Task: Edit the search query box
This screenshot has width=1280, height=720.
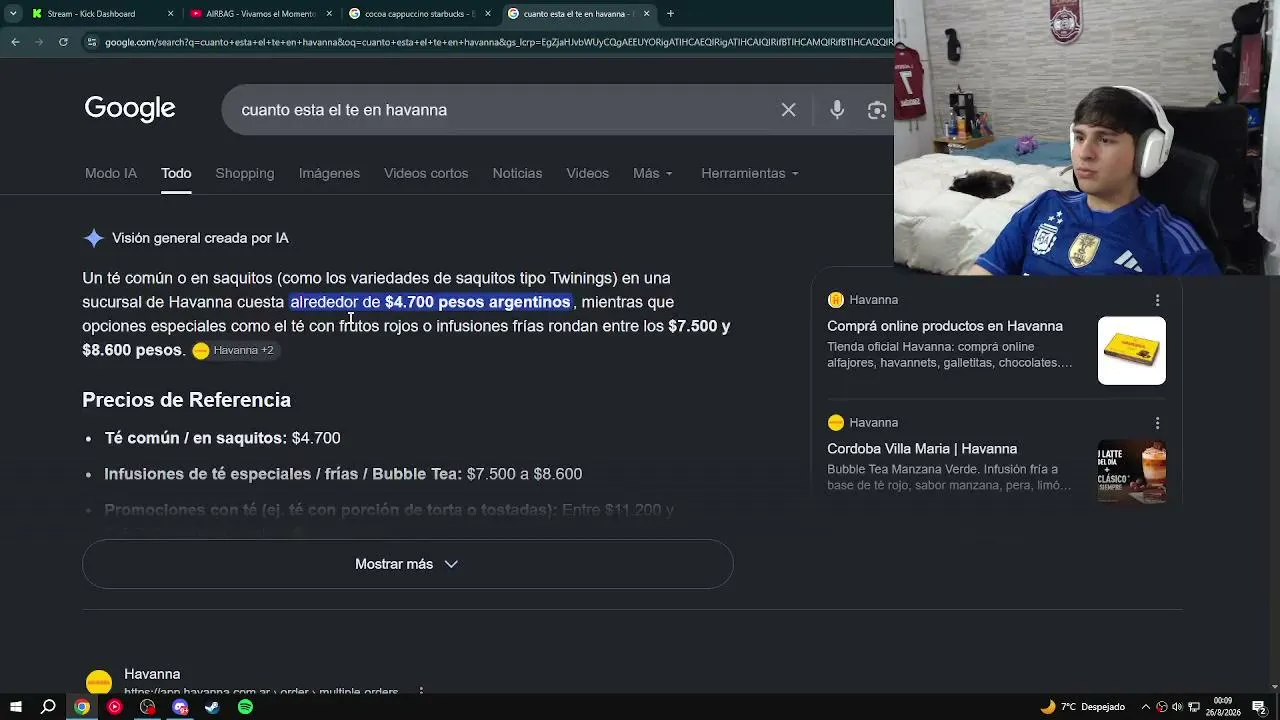Action: pos(500,110)
